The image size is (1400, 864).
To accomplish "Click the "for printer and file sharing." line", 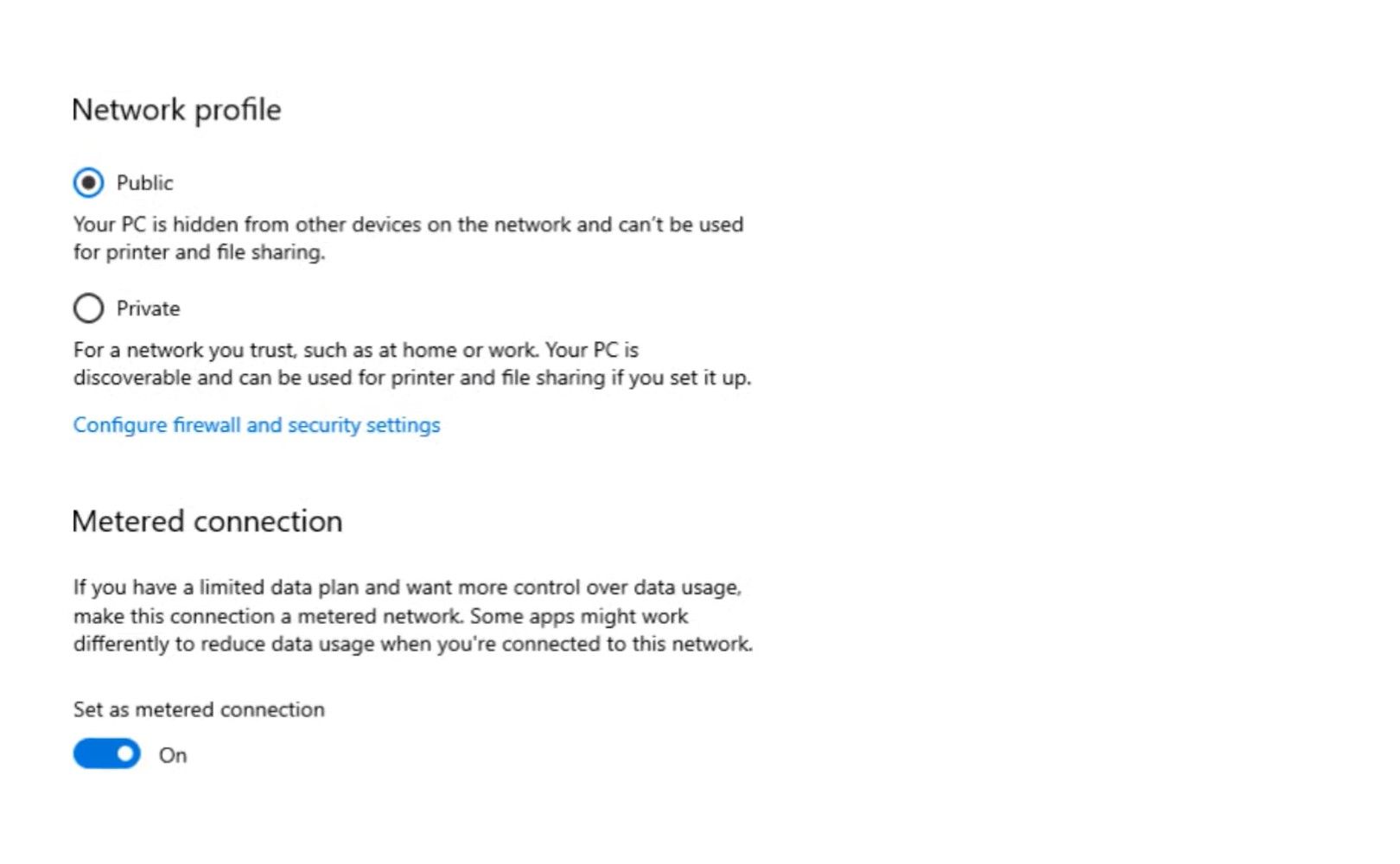I will (199, 252).
